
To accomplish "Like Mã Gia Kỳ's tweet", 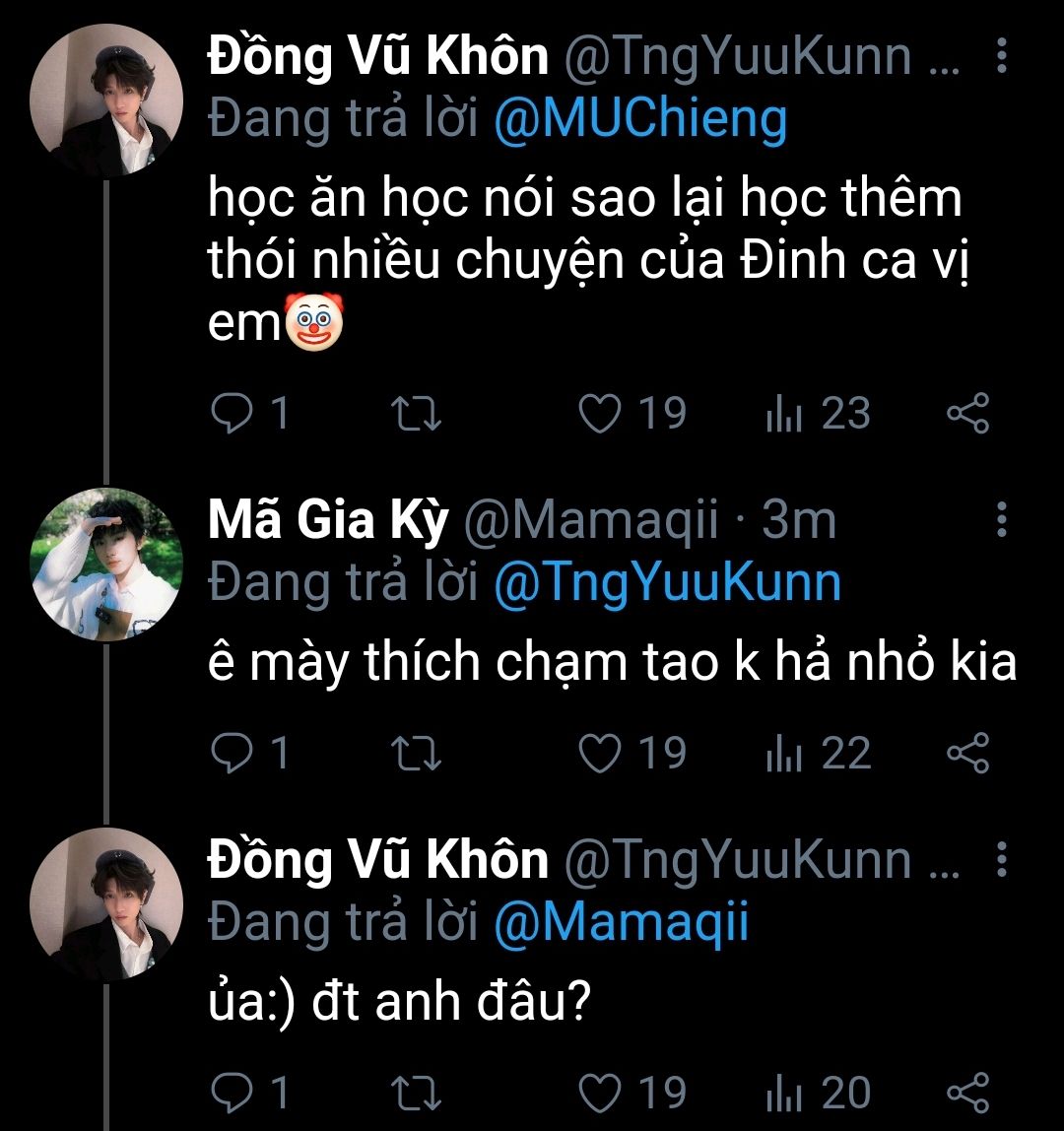I will pyautogui.click(x=598, y=755).
